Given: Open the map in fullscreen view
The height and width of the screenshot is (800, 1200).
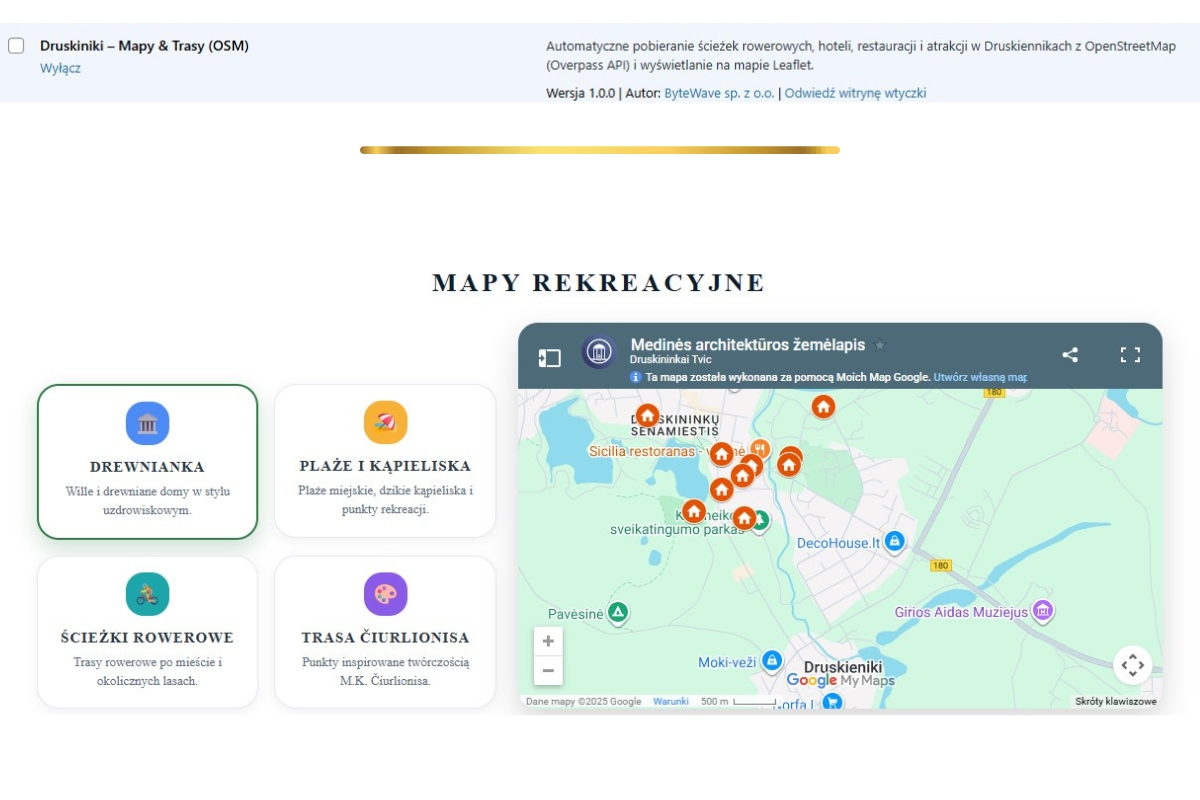Looking at the screenshot, I should point(1130,355).
